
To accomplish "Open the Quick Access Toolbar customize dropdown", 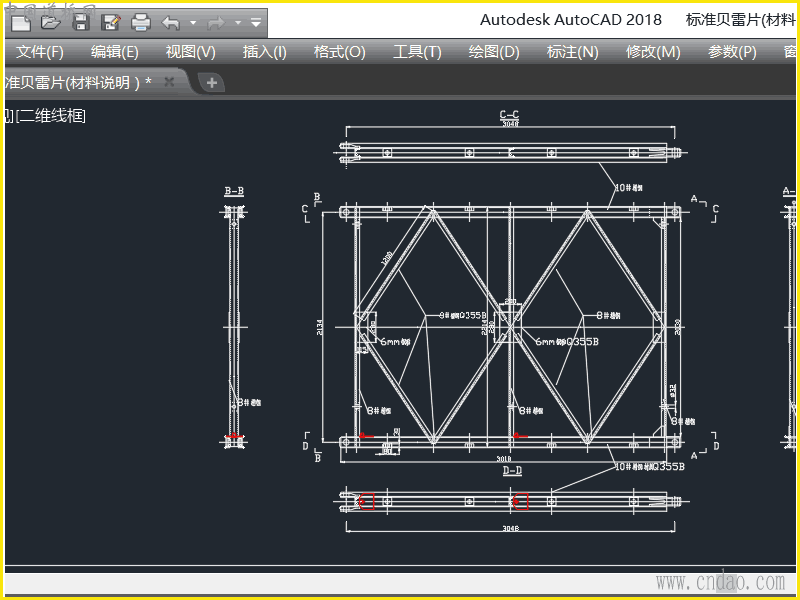I will click(256, 23).
